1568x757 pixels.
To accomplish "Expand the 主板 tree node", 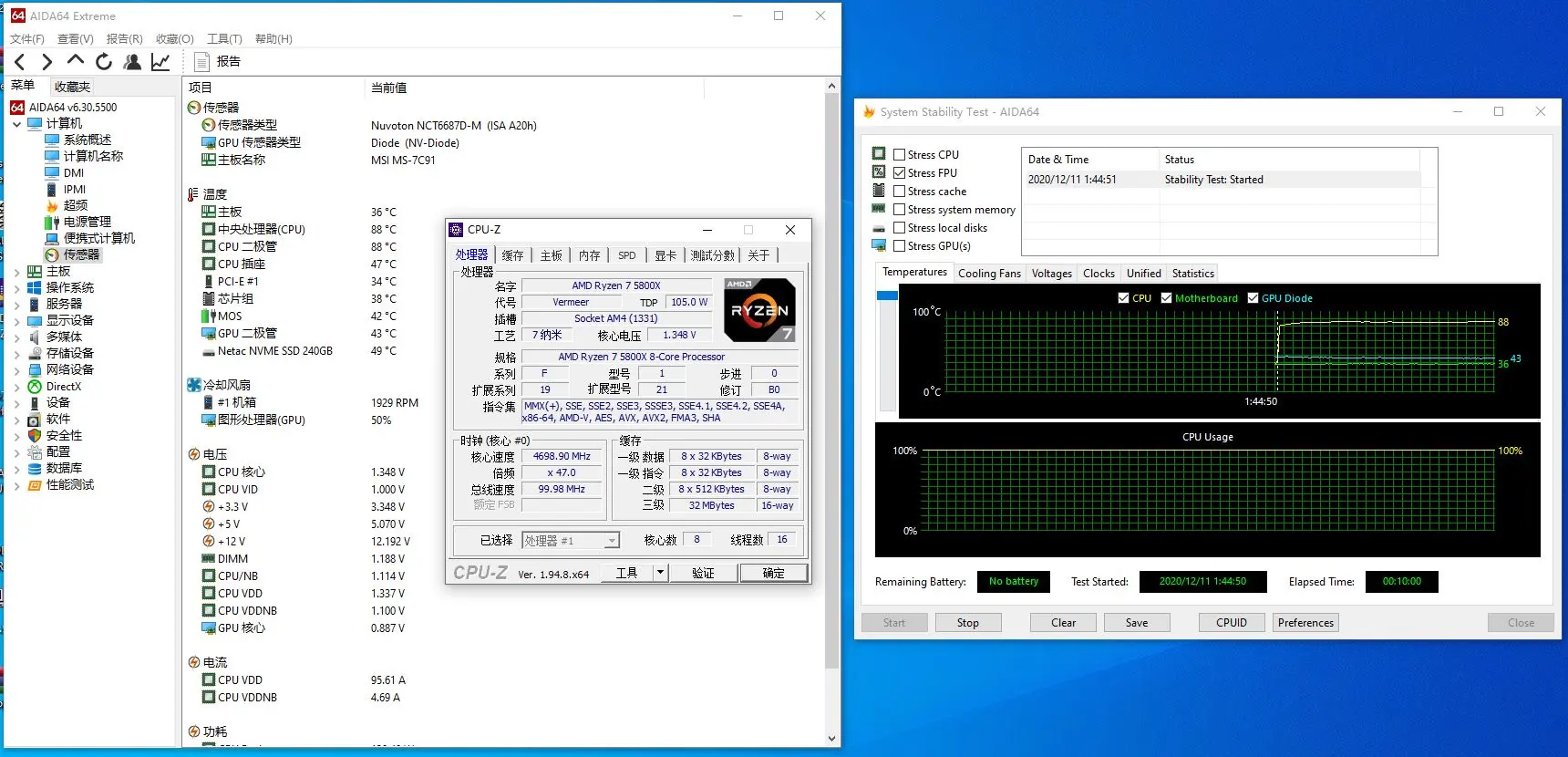I will [16, 271].
